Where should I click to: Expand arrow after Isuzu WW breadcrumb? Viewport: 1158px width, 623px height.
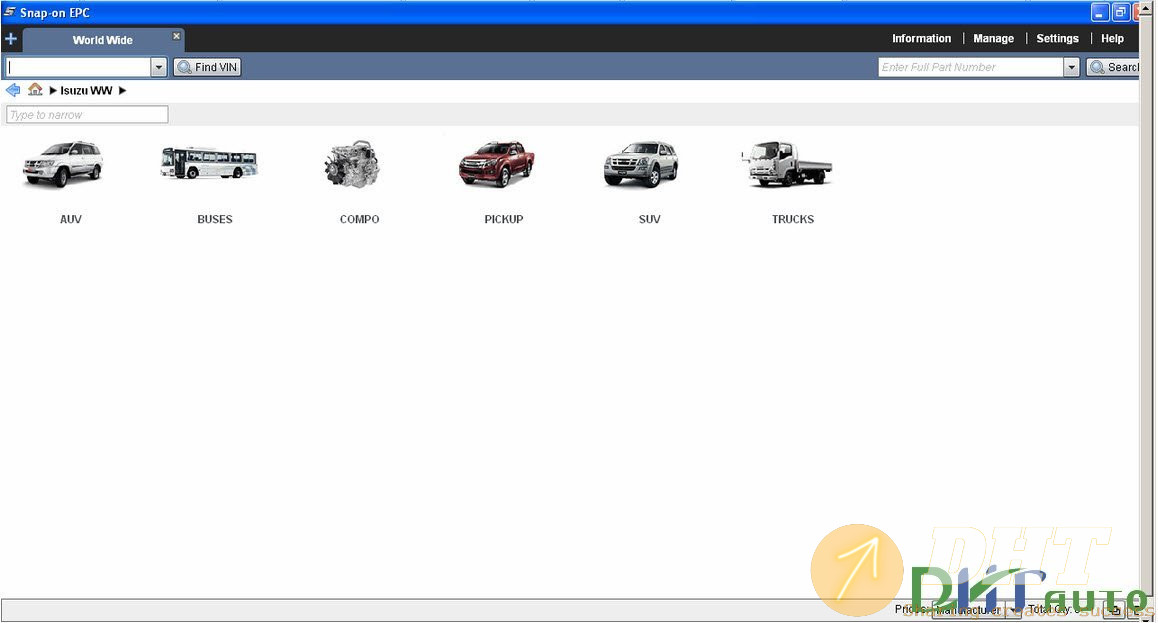[123, 91]
